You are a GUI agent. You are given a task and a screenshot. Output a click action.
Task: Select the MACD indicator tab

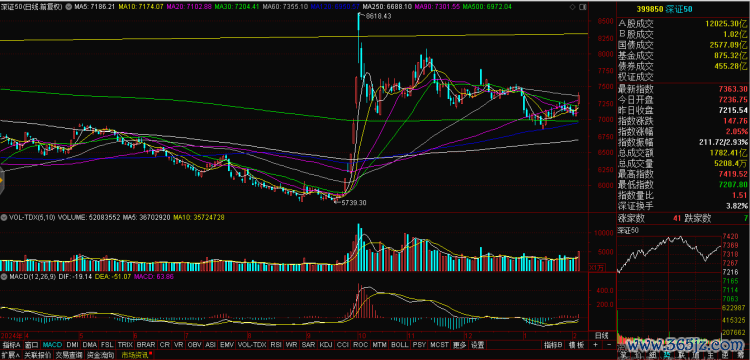pyautogui.click(x=52, y=344)
